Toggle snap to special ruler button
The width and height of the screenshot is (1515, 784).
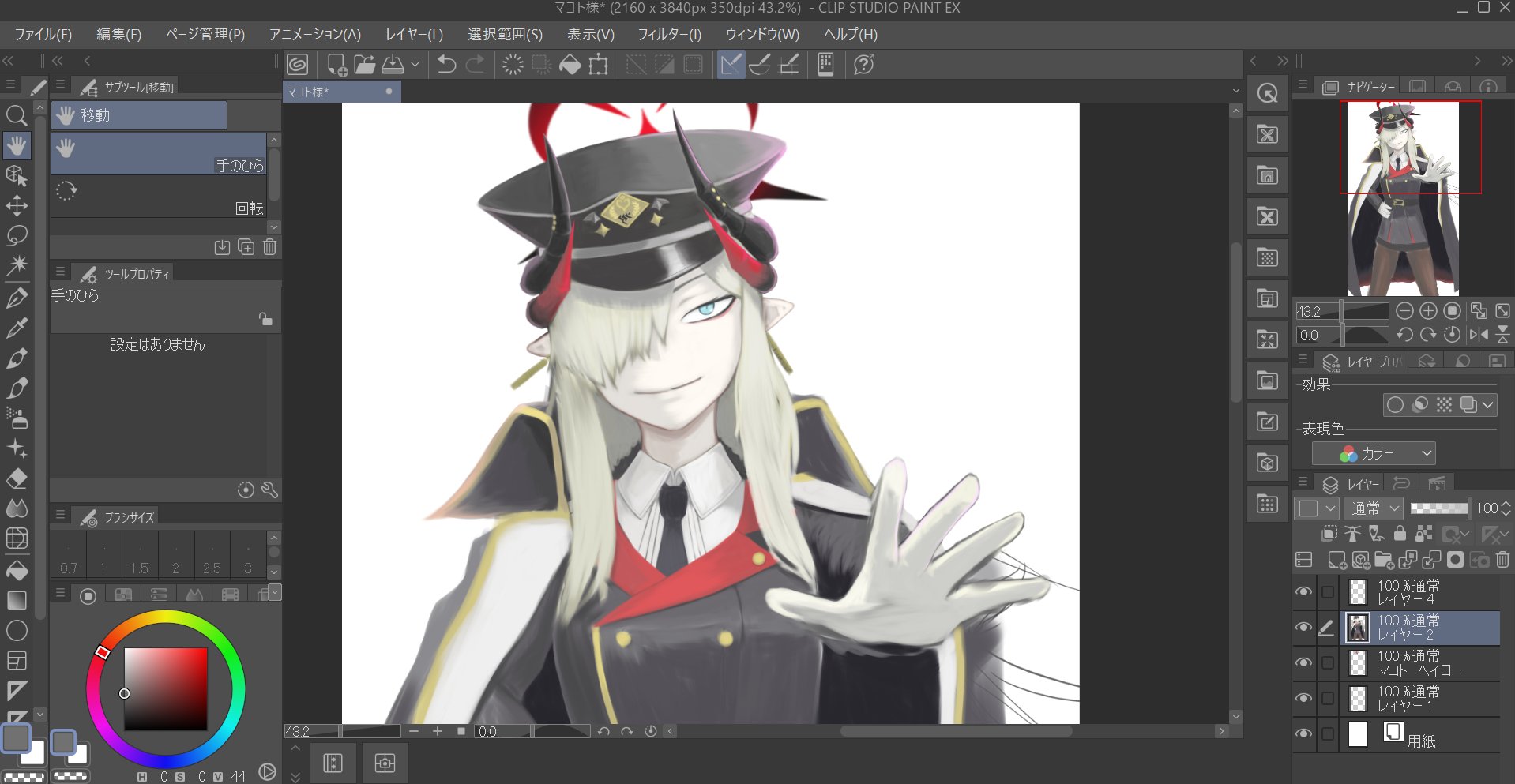point(760,65)
